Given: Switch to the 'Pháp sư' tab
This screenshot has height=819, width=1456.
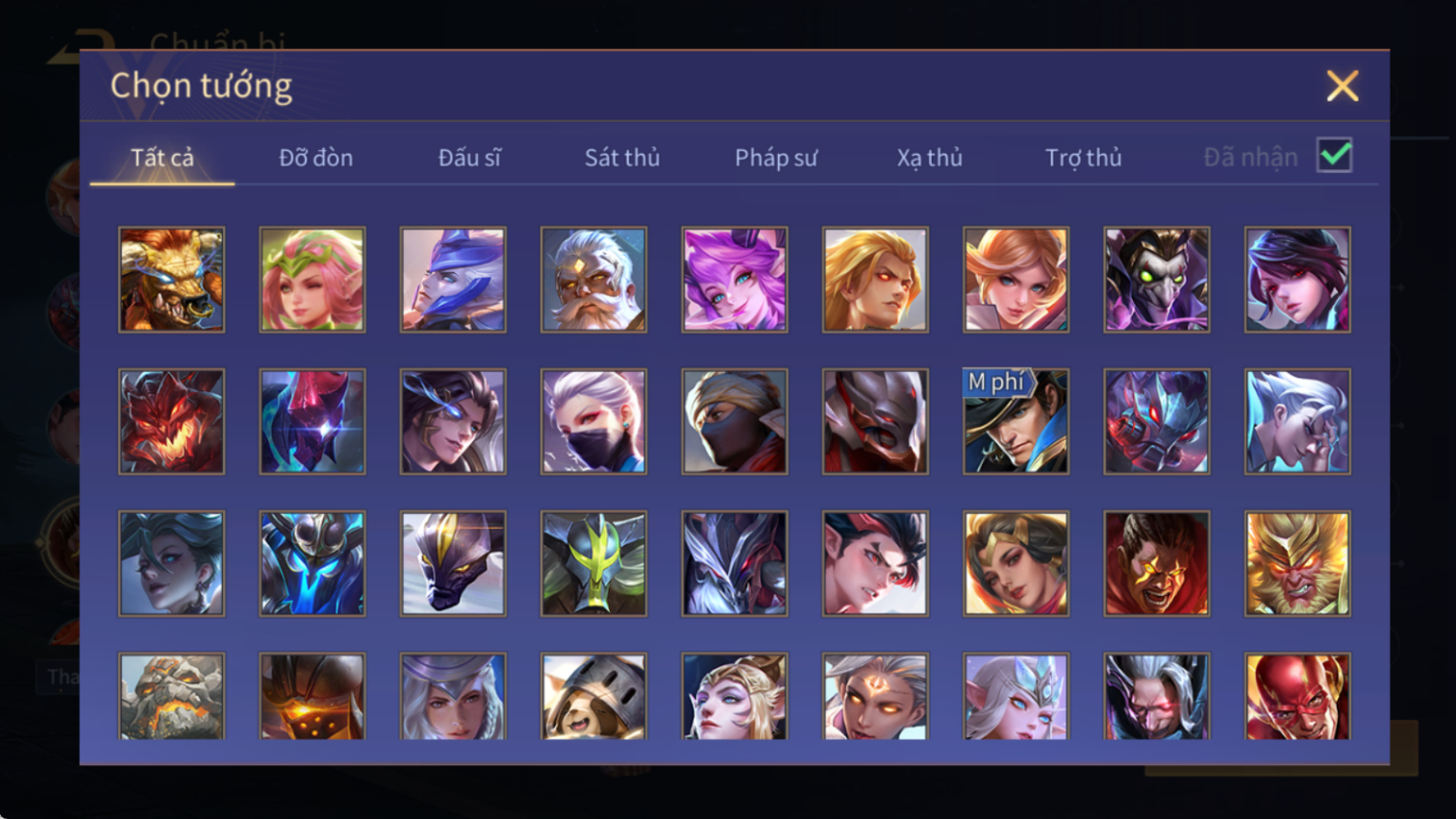Looking at the screenshot, I should tap(776, 158).
